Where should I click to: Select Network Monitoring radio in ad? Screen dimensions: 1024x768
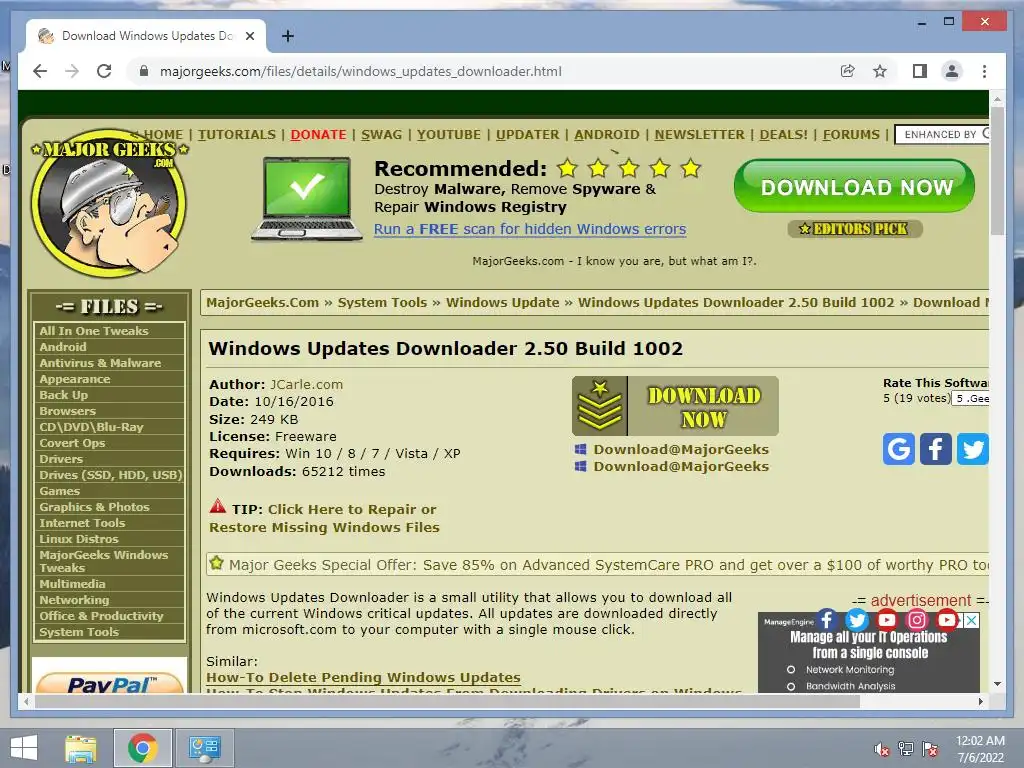[791, 670]
